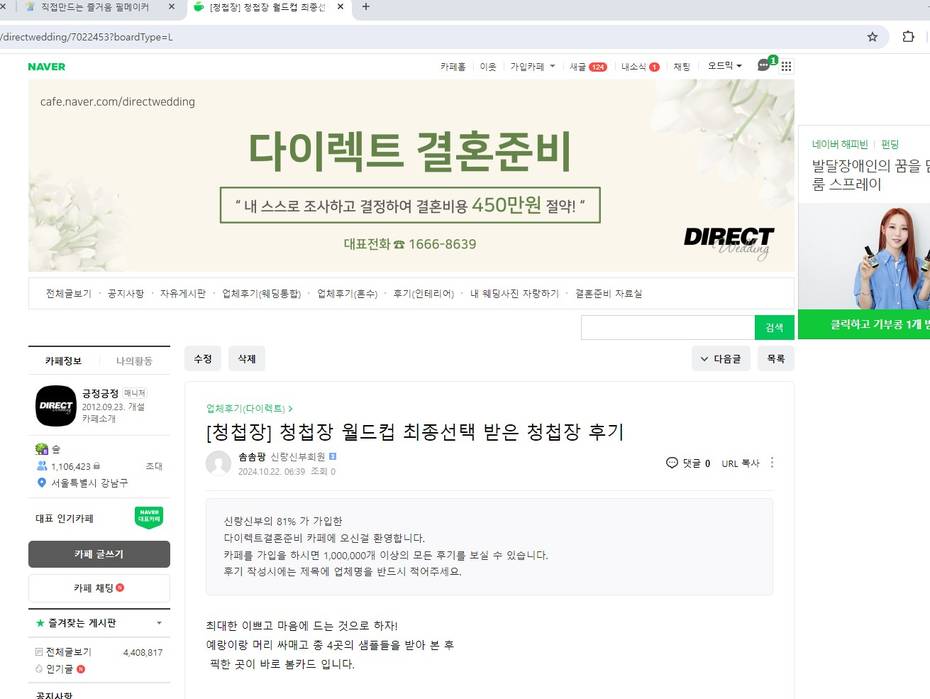Viewport: 930px width, 699px height.
Task: Open the 자유게시판 menu
Action: pyautogui.click(x=183, y=293)
